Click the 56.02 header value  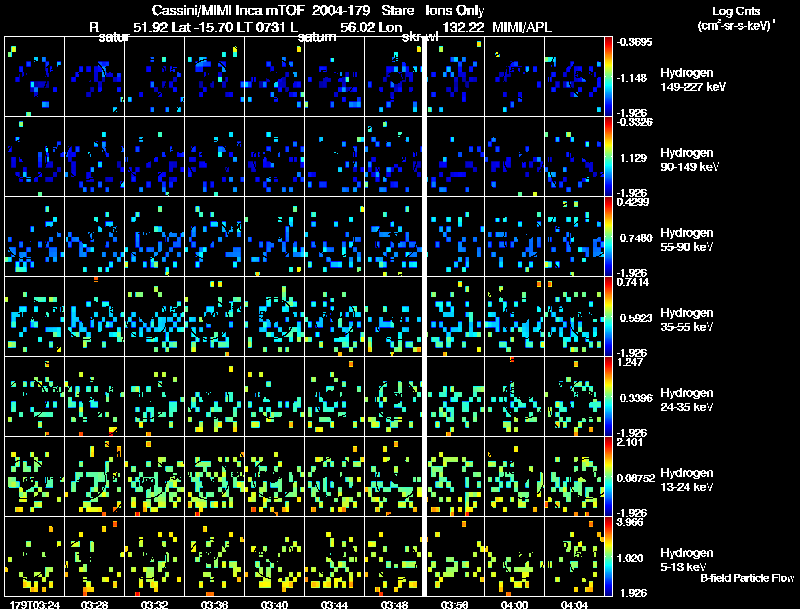click(x=357, y=27)
